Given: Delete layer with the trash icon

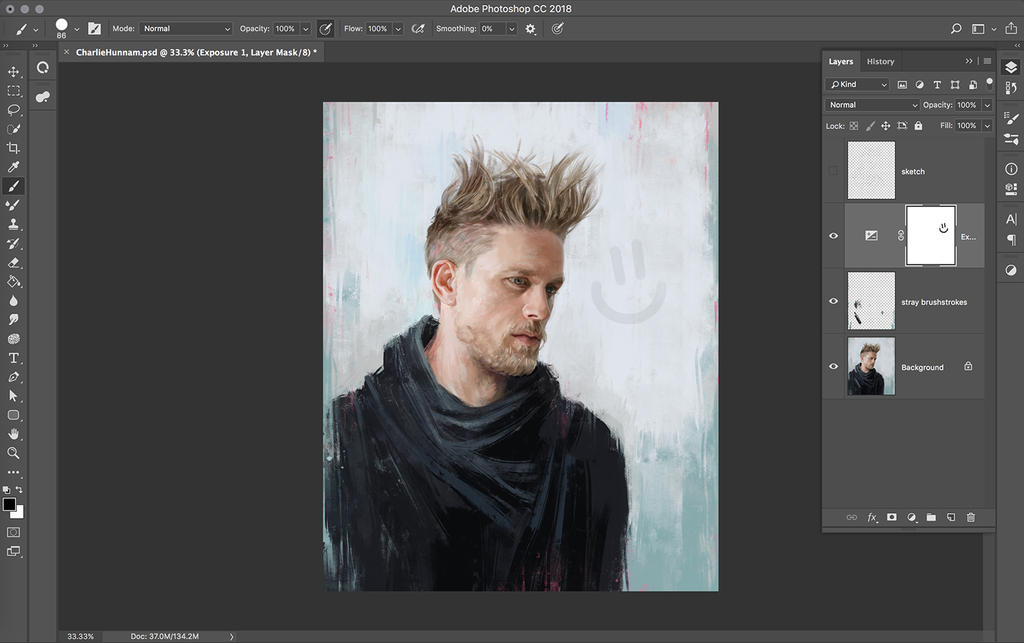Looking at the screenshot, I should [x=970, y=517].
